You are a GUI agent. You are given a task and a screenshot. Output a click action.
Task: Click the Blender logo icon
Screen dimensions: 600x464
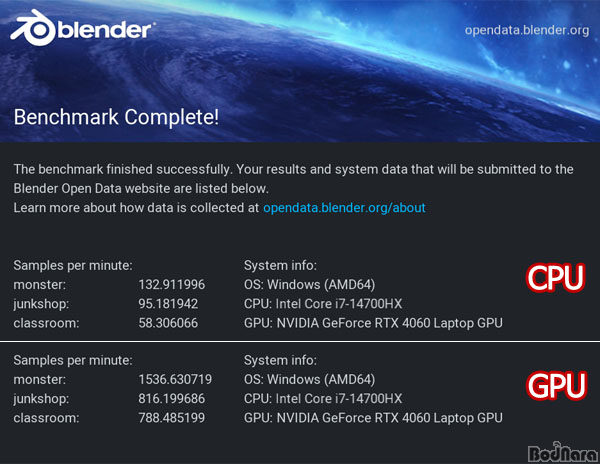tap(33, 28)
